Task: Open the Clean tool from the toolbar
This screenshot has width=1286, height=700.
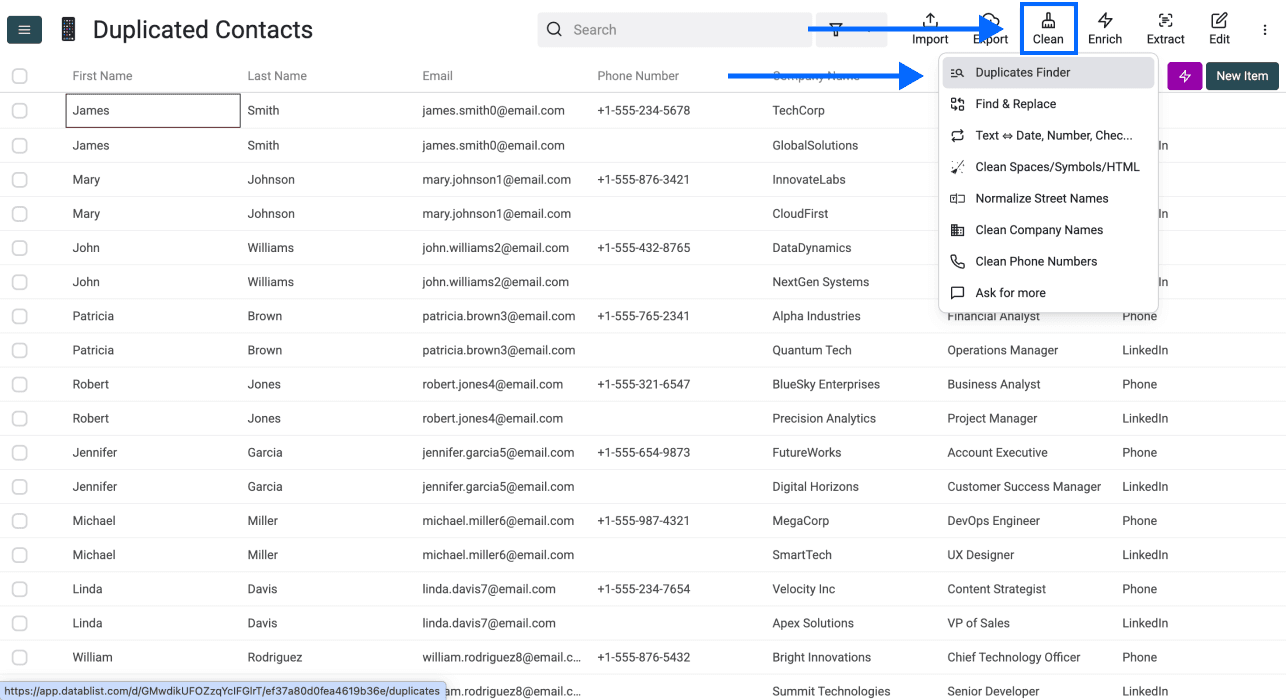Action: pyautogui.click(x=1048, y=28)
